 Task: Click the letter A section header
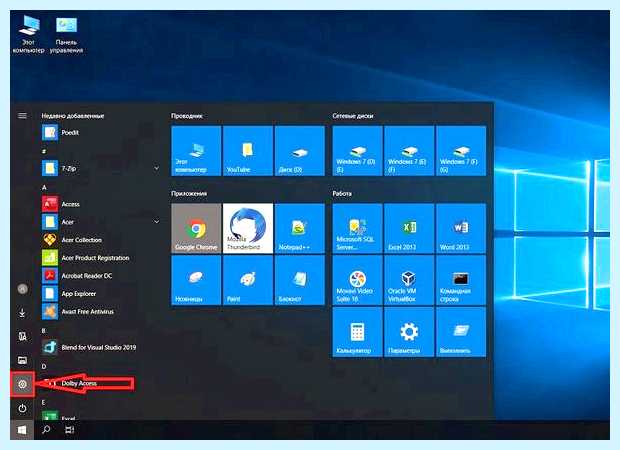pyautogui.click(x=44, y=187)
